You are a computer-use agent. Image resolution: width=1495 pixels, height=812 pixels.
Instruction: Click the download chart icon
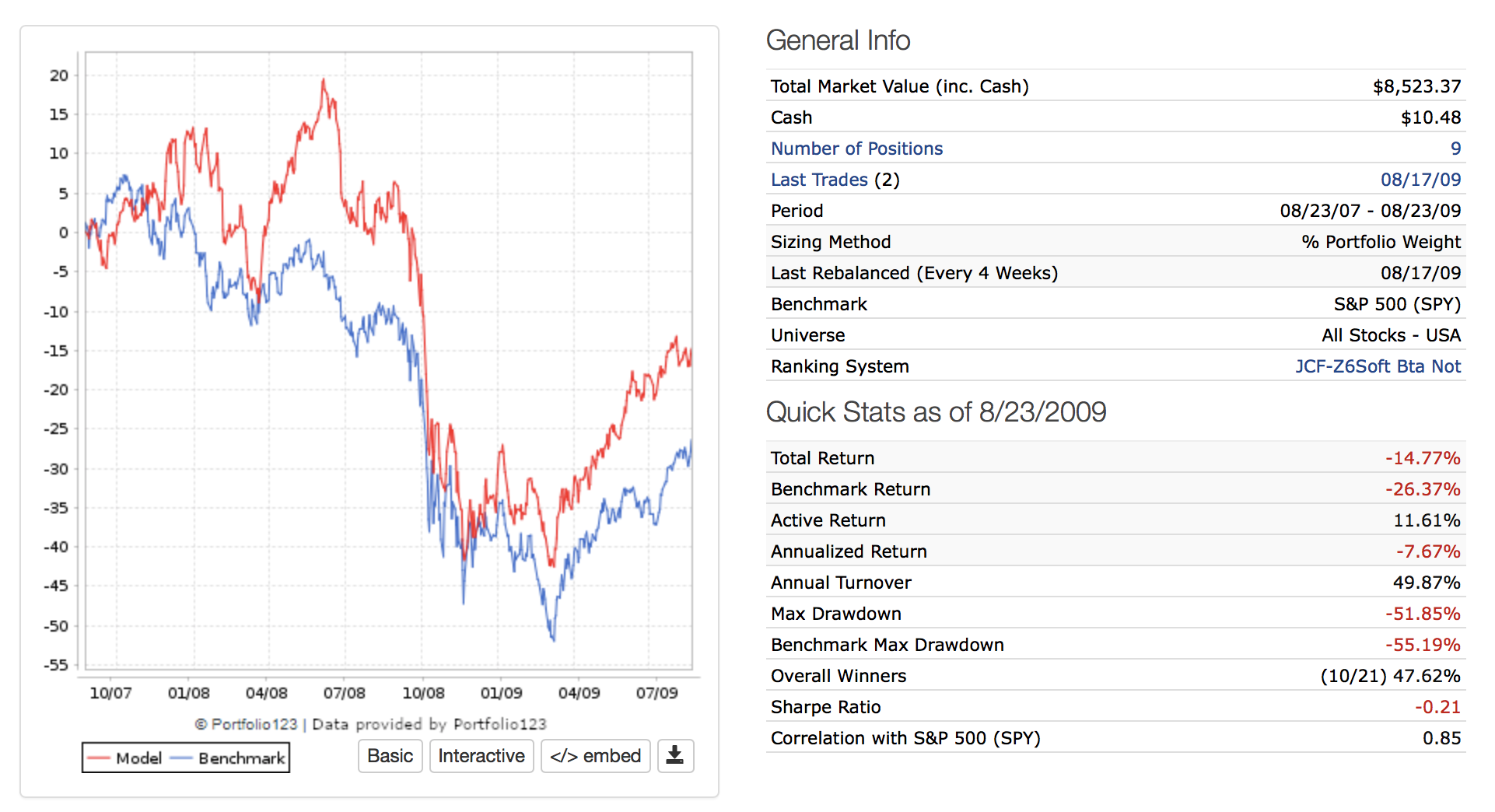[675, 756]
